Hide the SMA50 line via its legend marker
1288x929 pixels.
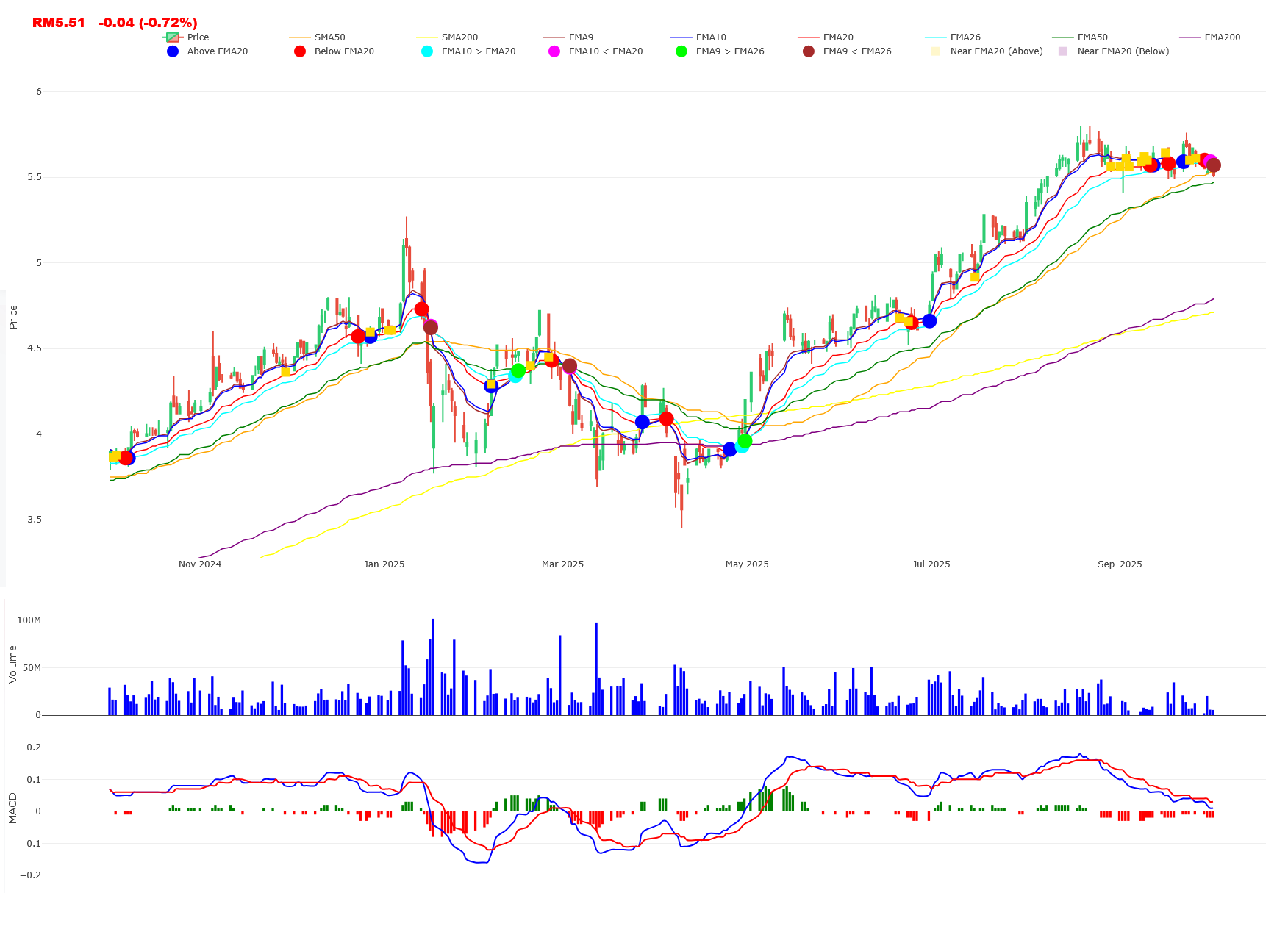(301, 37)
